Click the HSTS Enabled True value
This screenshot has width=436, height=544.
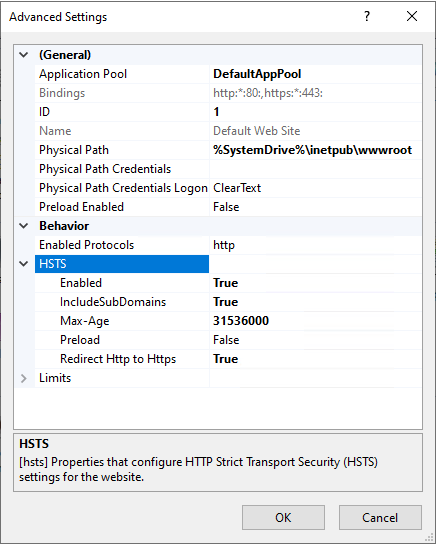225,283
